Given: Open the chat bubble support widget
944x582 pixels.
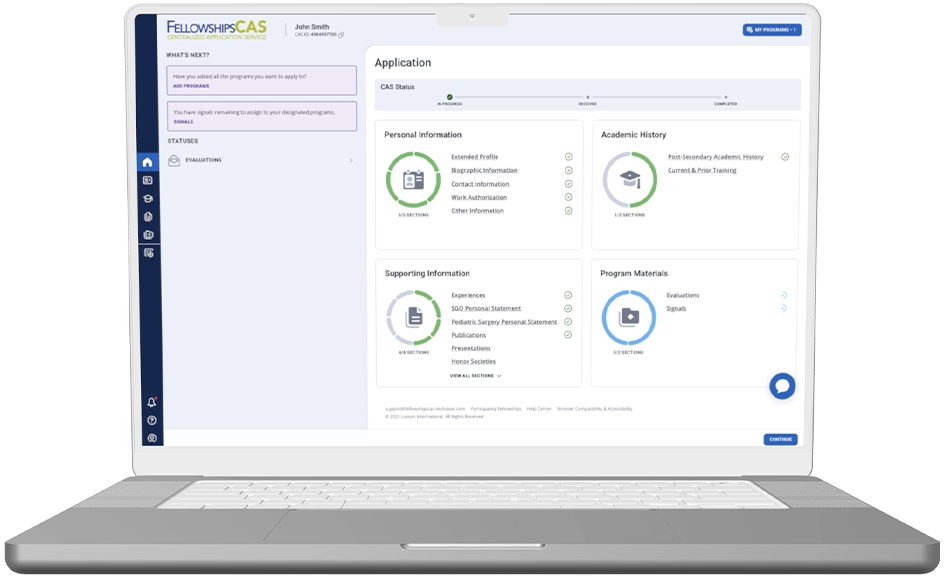Looking at the screenshot, I should pos(782,386).
